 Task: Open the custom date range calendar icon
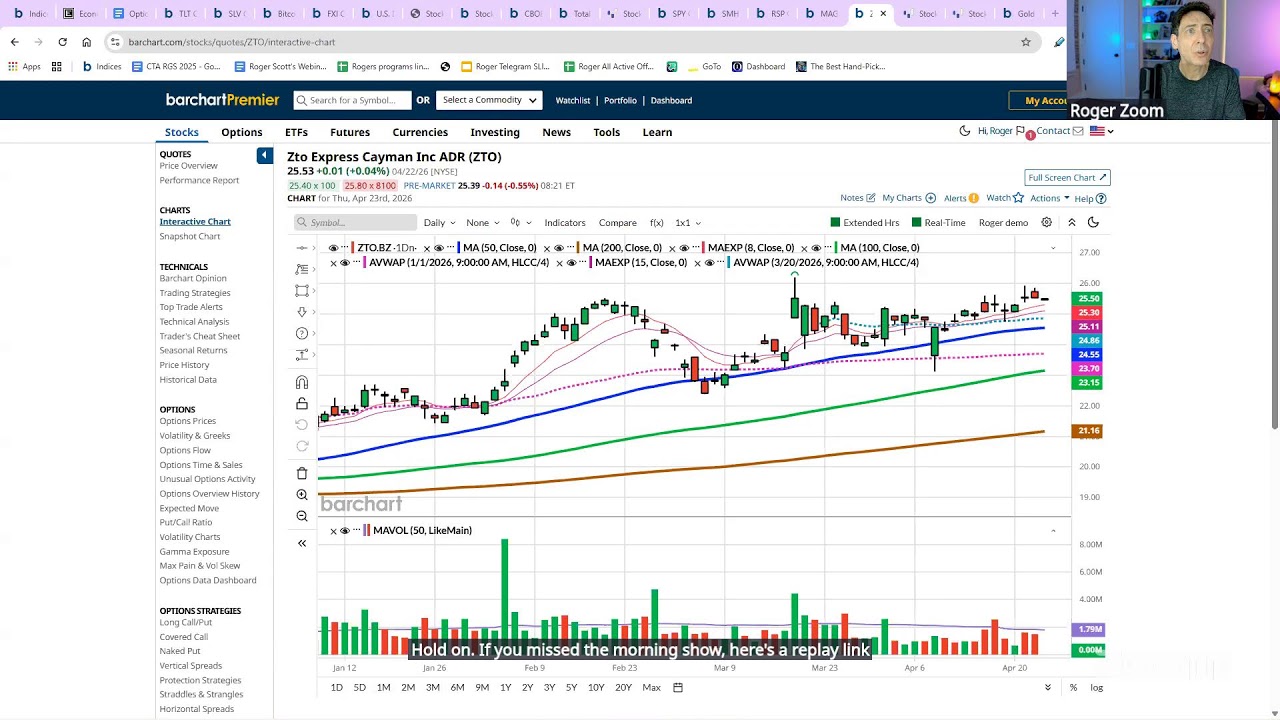tap(678, 687)
